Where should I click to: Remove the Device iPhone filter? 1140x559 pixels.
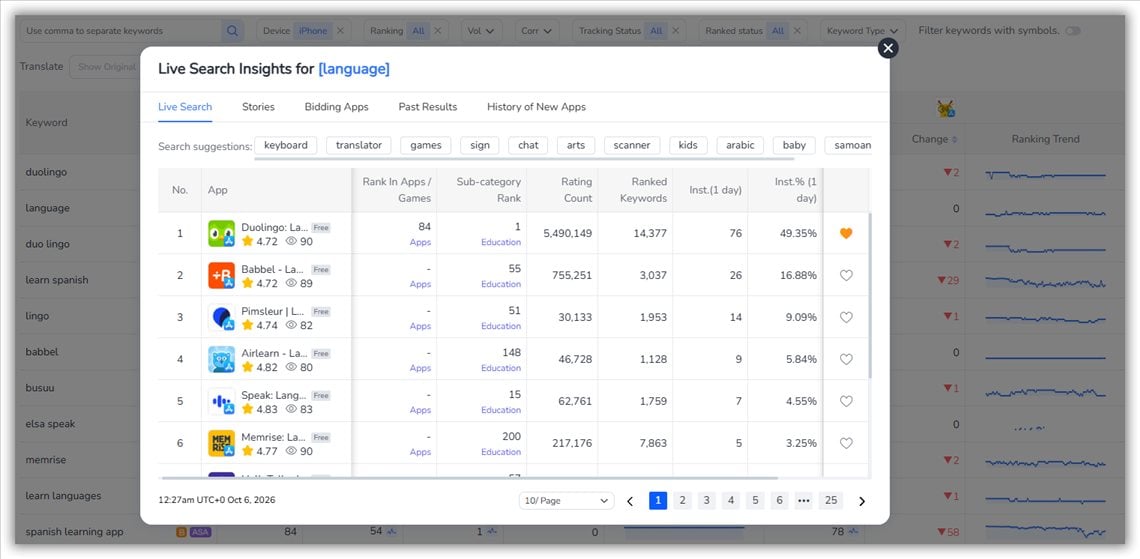(340, 31)
